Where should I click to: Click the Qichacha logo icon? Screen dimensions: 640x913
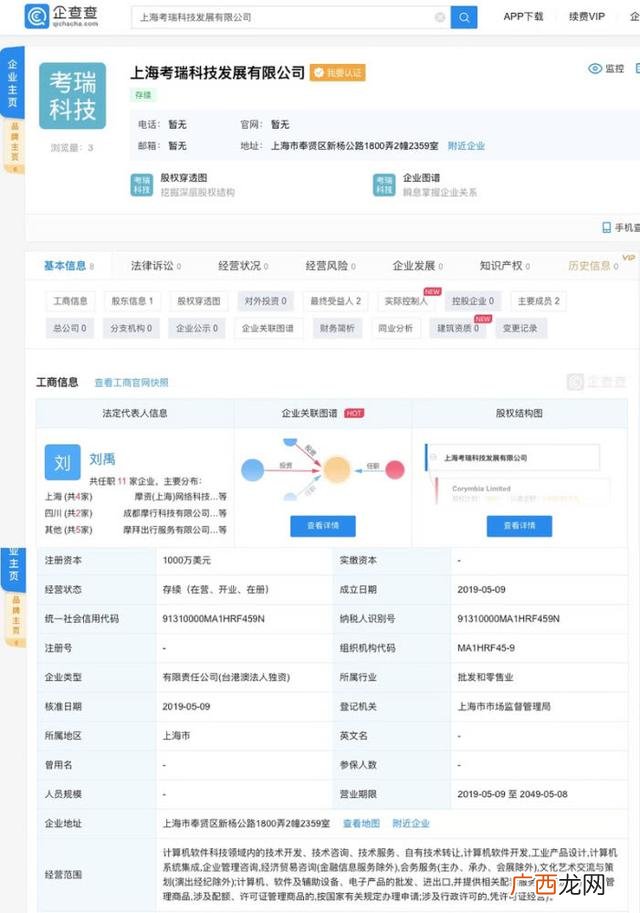tap(36, 16)
